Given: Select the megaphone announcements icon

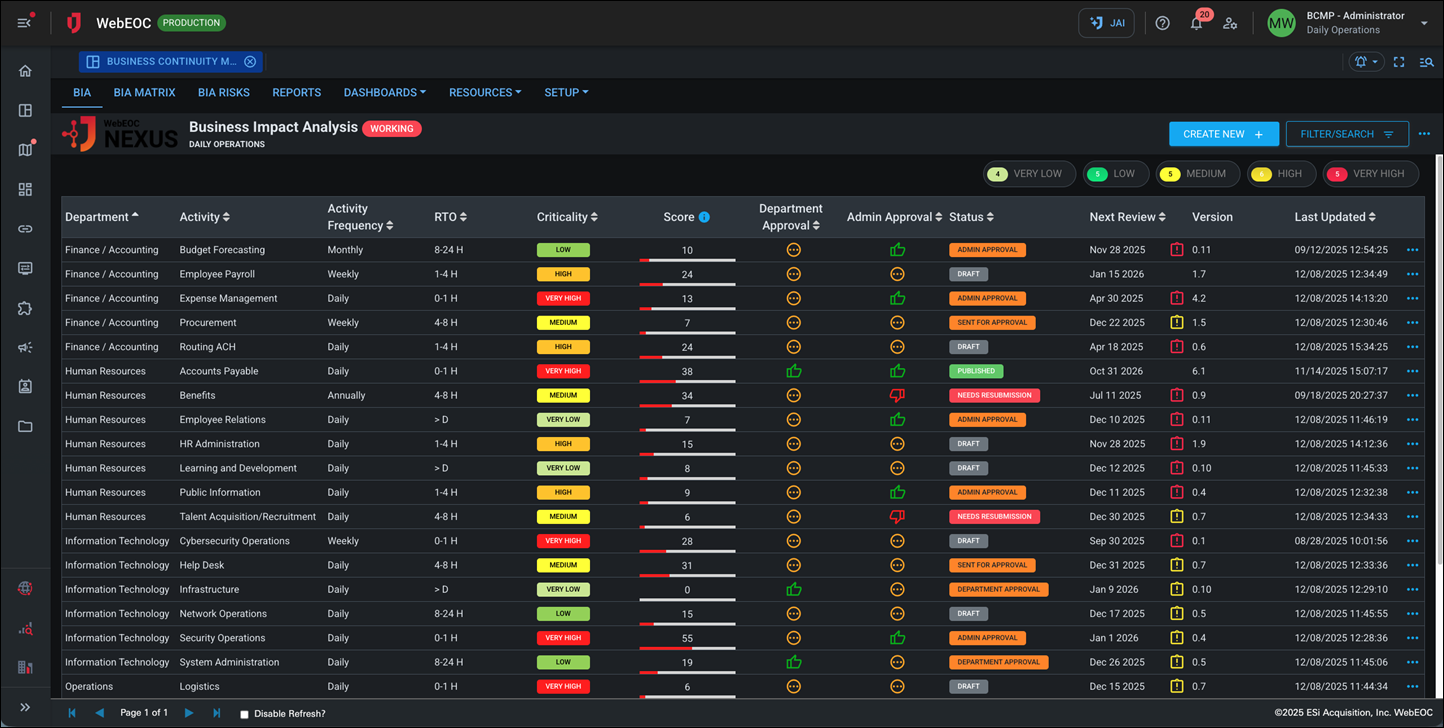Looking at the screenshot, I should coord(25,347).
